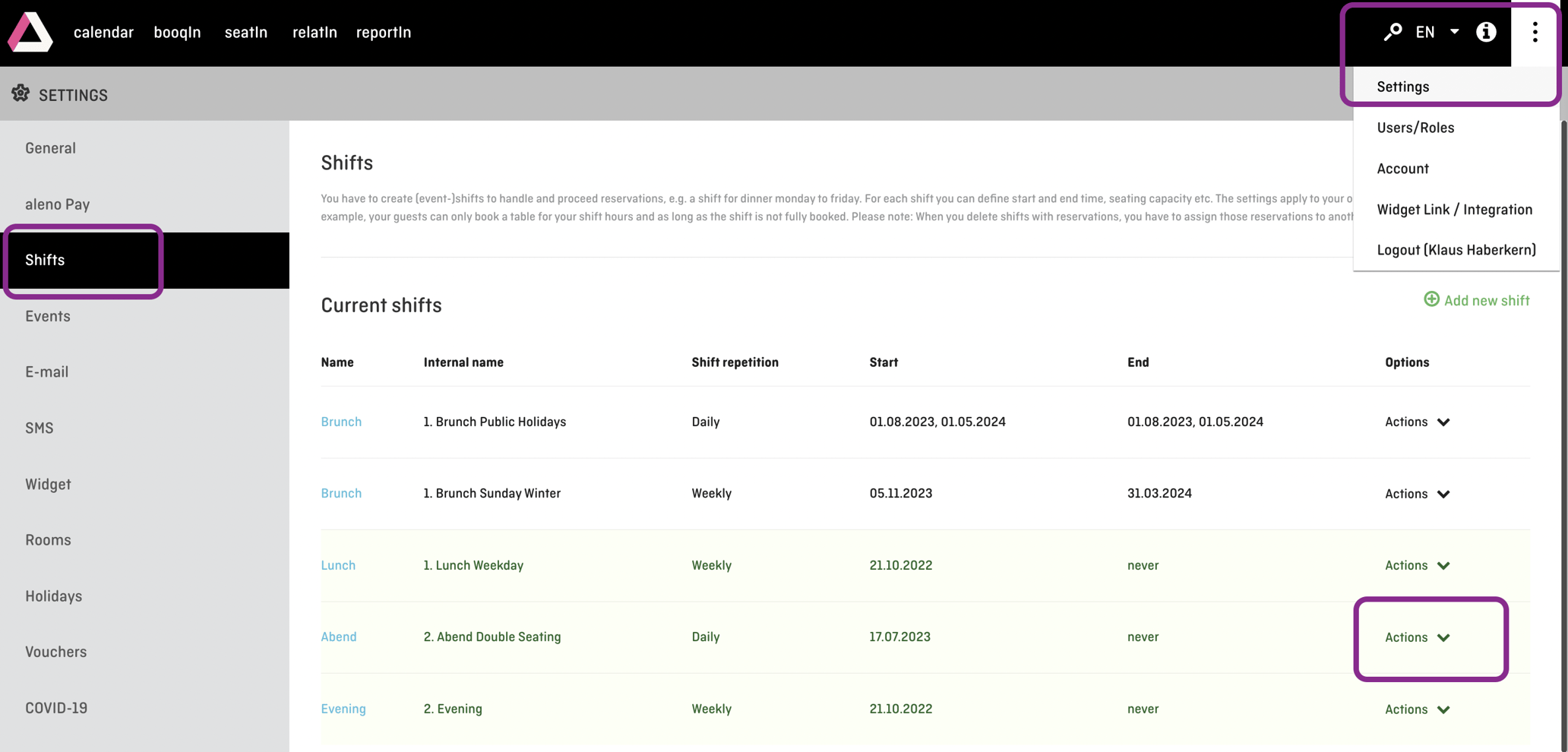Click the info circle icon
Image resolution: width=1568 pixels, height=752 pixels.
[1486, 32]
